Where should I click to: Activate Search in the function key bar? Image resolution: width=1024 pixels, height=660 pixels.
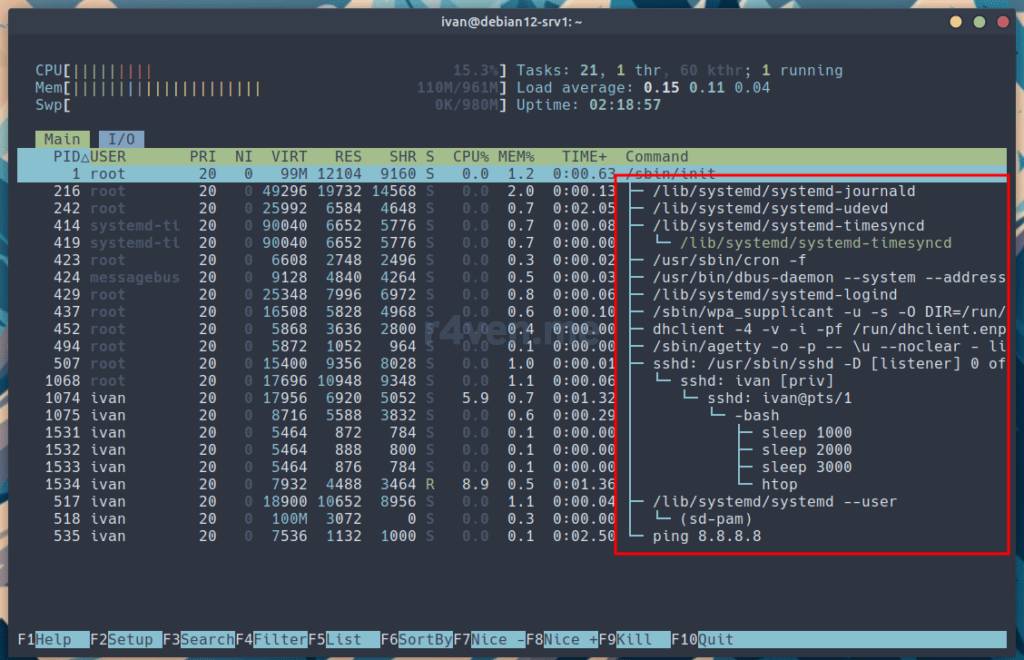(206, 639)
